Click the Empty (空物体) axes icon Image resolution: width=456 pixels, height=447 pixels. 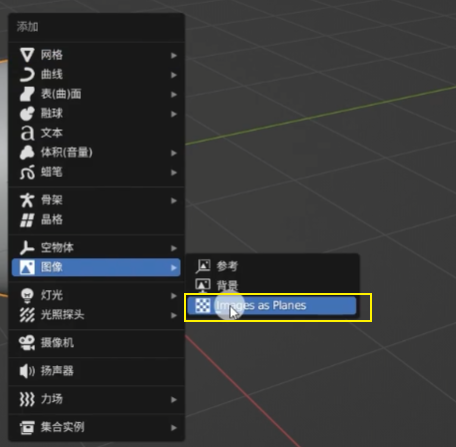[27, 248]
